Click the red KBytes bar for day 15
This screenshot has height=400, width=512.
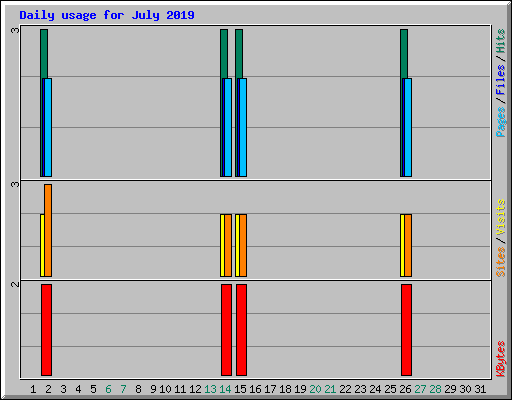point(241,330)
